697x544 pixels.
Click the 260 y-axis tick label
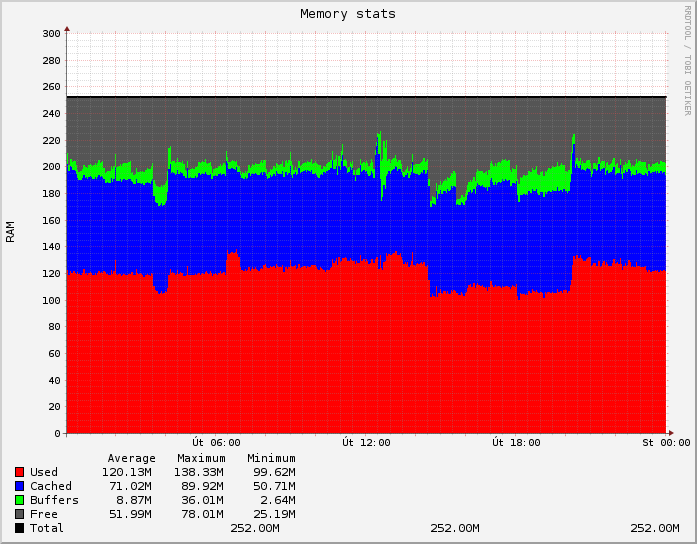click(x=52, y=87)
